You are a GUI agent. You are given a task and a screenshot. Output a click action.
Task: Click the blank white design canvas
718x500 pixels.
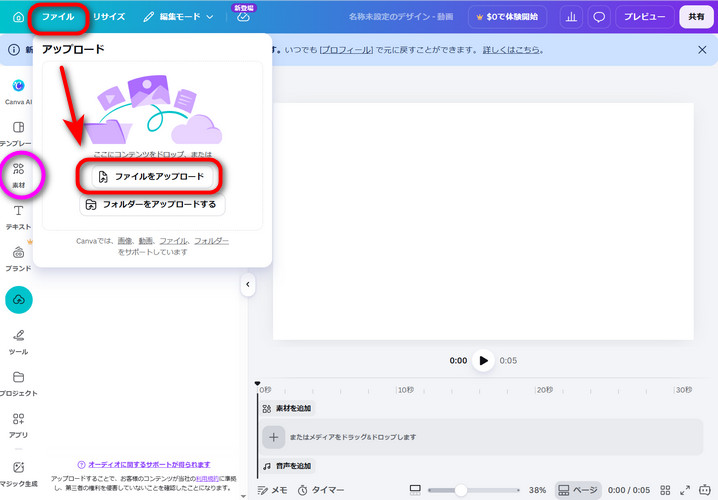point(483,222)
